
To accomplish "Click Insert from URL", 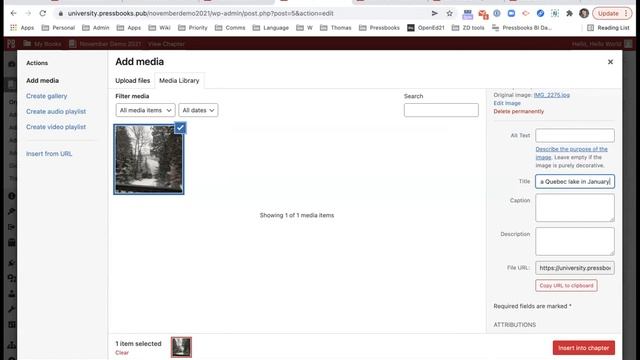I will [x=49, y=154].
